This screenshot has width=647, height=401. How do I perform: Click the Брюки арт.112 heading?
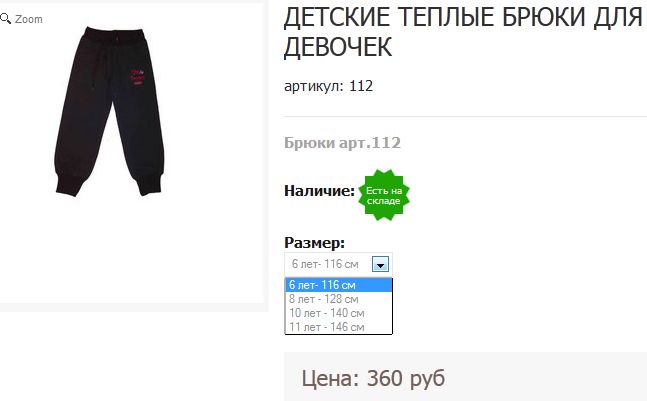[x=342, y=143]
